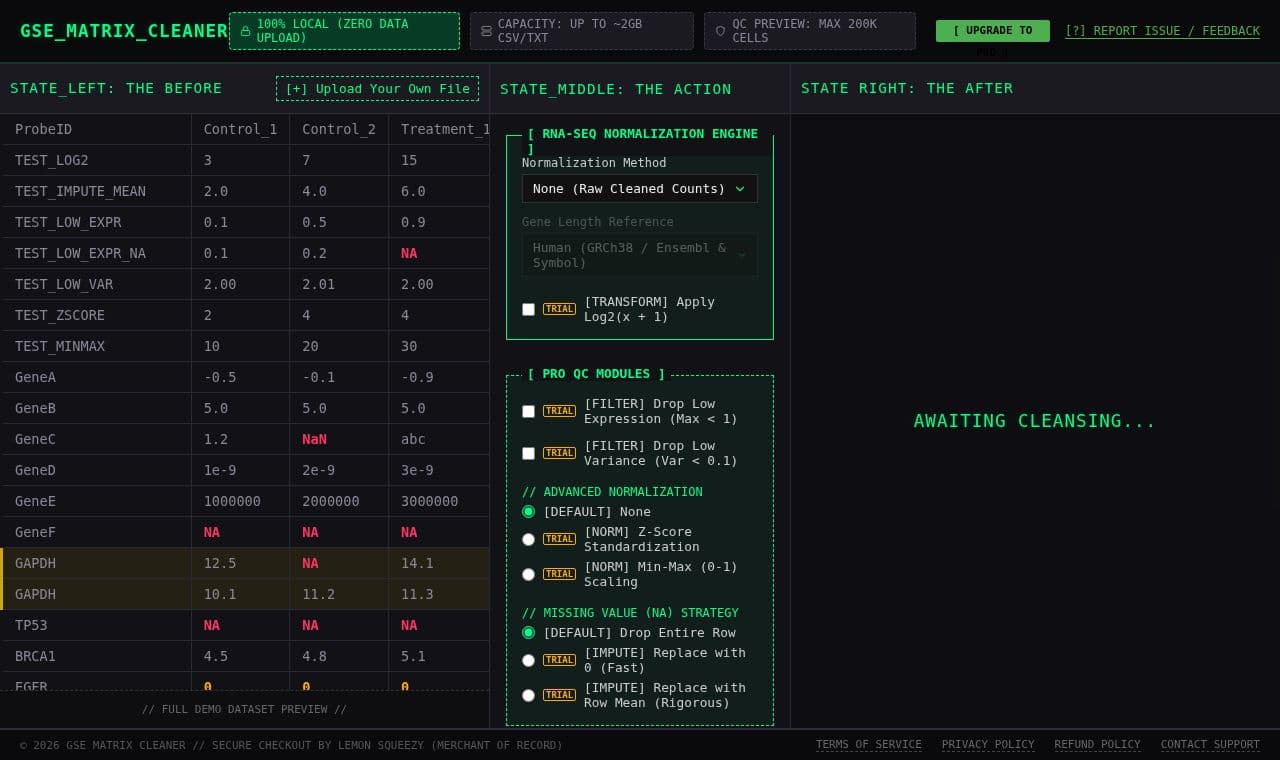Image resolution: width=1280 pixels, height=760 pixels.
Task: Click the GeneF row label
Action: [x=35, y=532]
